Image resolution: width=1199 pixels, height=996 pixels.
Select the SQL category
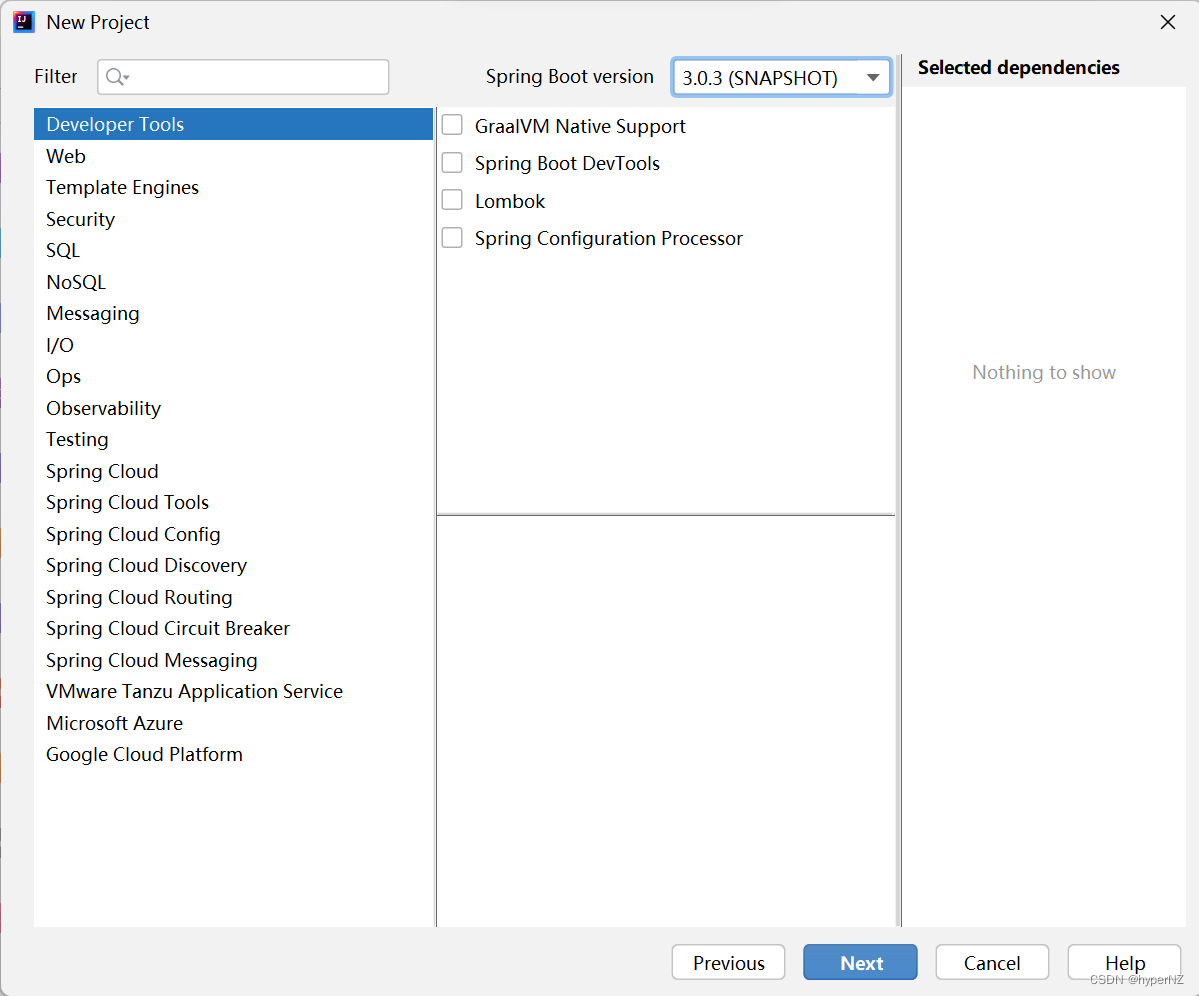click(233, 251)
